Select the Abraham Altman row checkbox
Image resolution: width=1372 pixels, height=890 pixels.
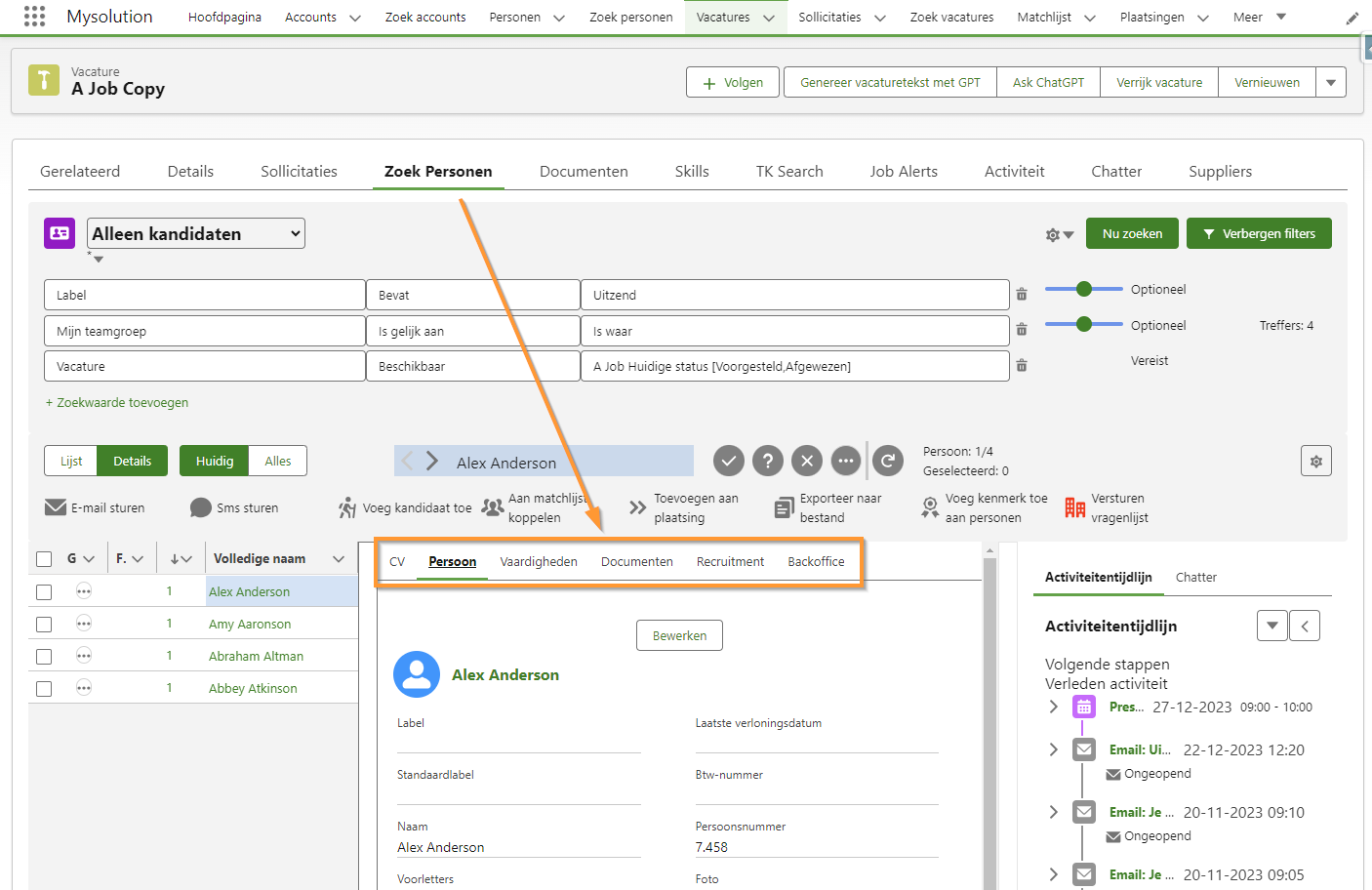pyautogui.click(x=44, y=656)
